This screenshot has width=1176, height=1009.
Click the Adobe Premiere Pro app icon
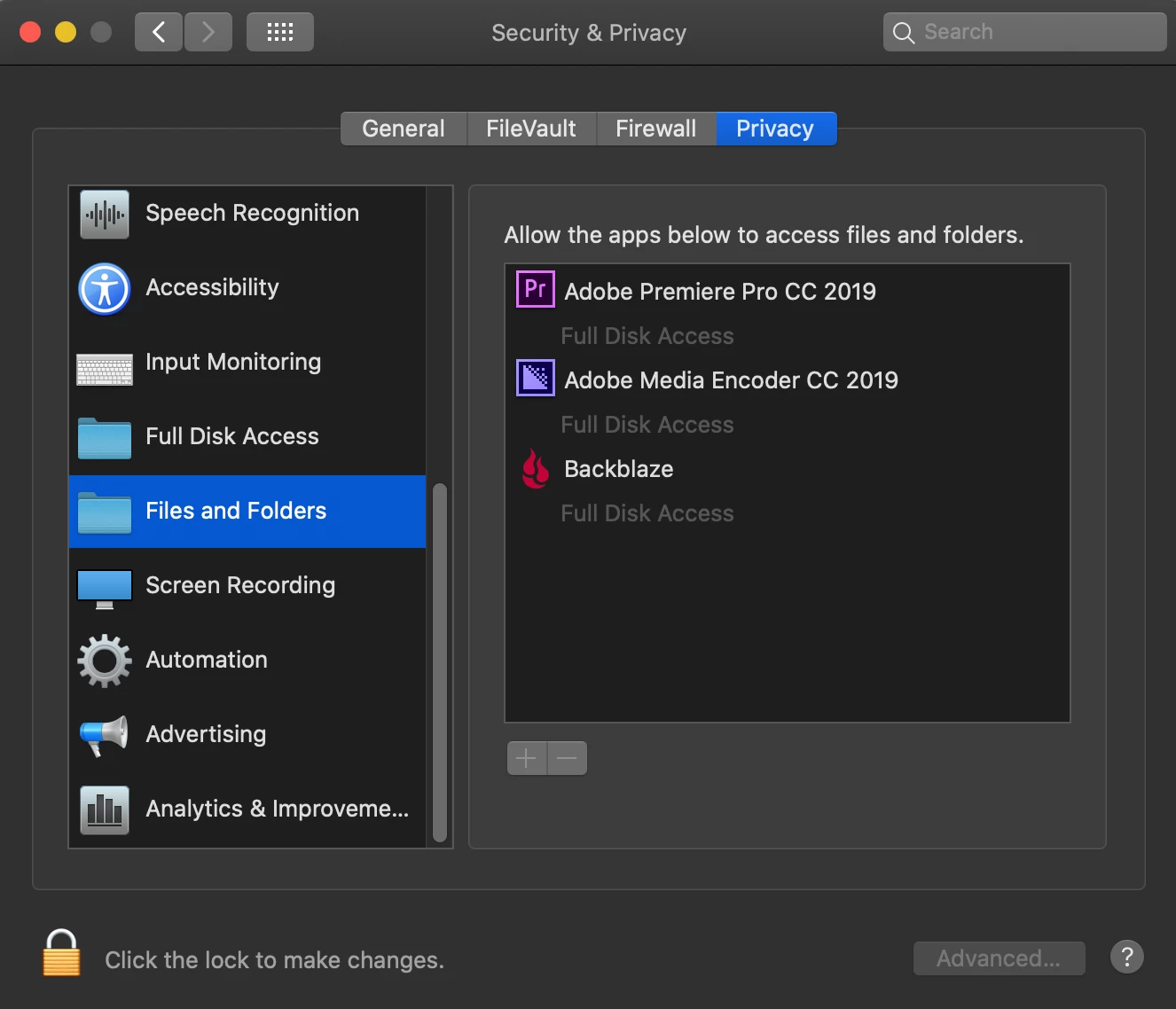536,289
